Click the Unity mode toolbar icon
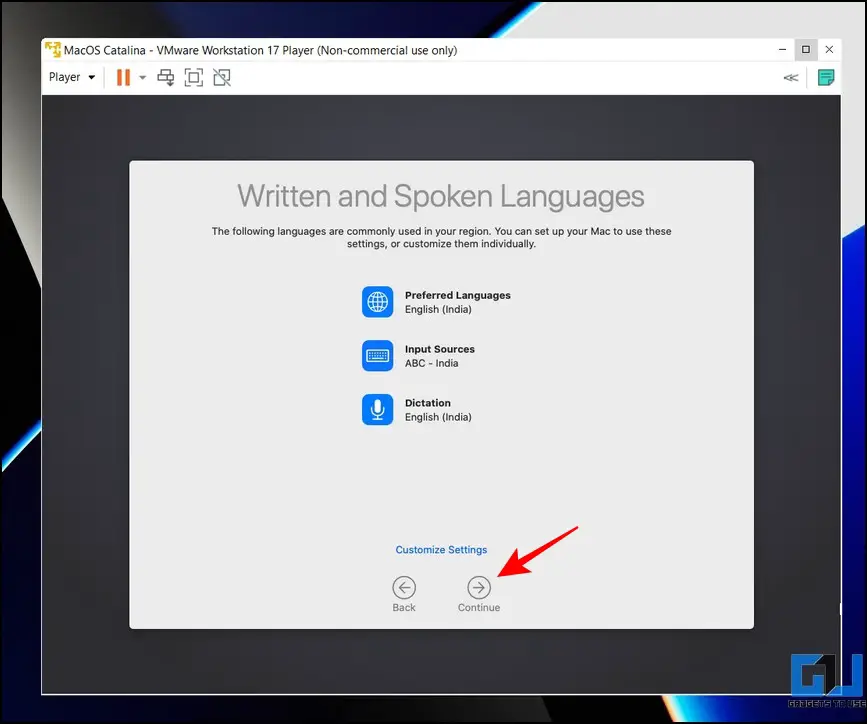Screen dimensions: 867x724 pos(222,77)
